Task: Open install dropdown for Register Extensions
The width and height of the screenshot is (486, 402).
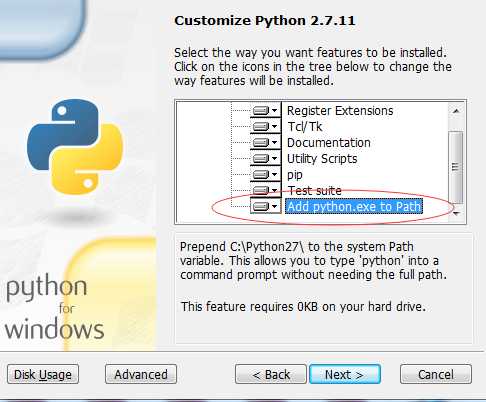Action: click(x=266, y=110)
